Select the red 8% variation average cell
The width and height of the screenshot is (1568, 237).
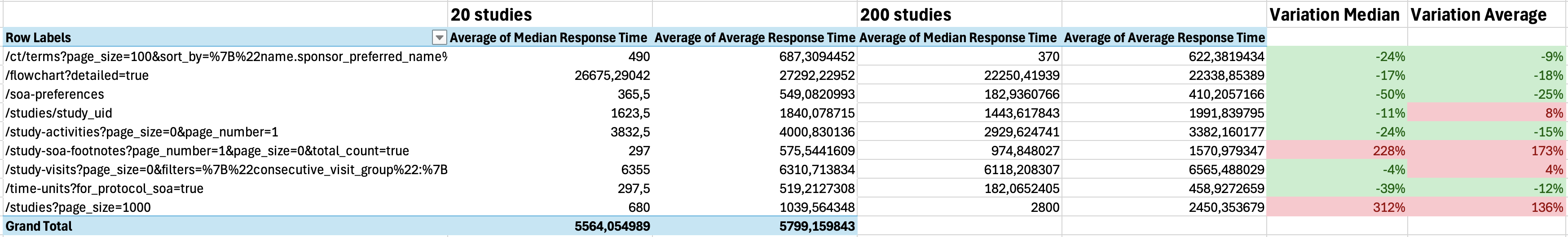1553,113
